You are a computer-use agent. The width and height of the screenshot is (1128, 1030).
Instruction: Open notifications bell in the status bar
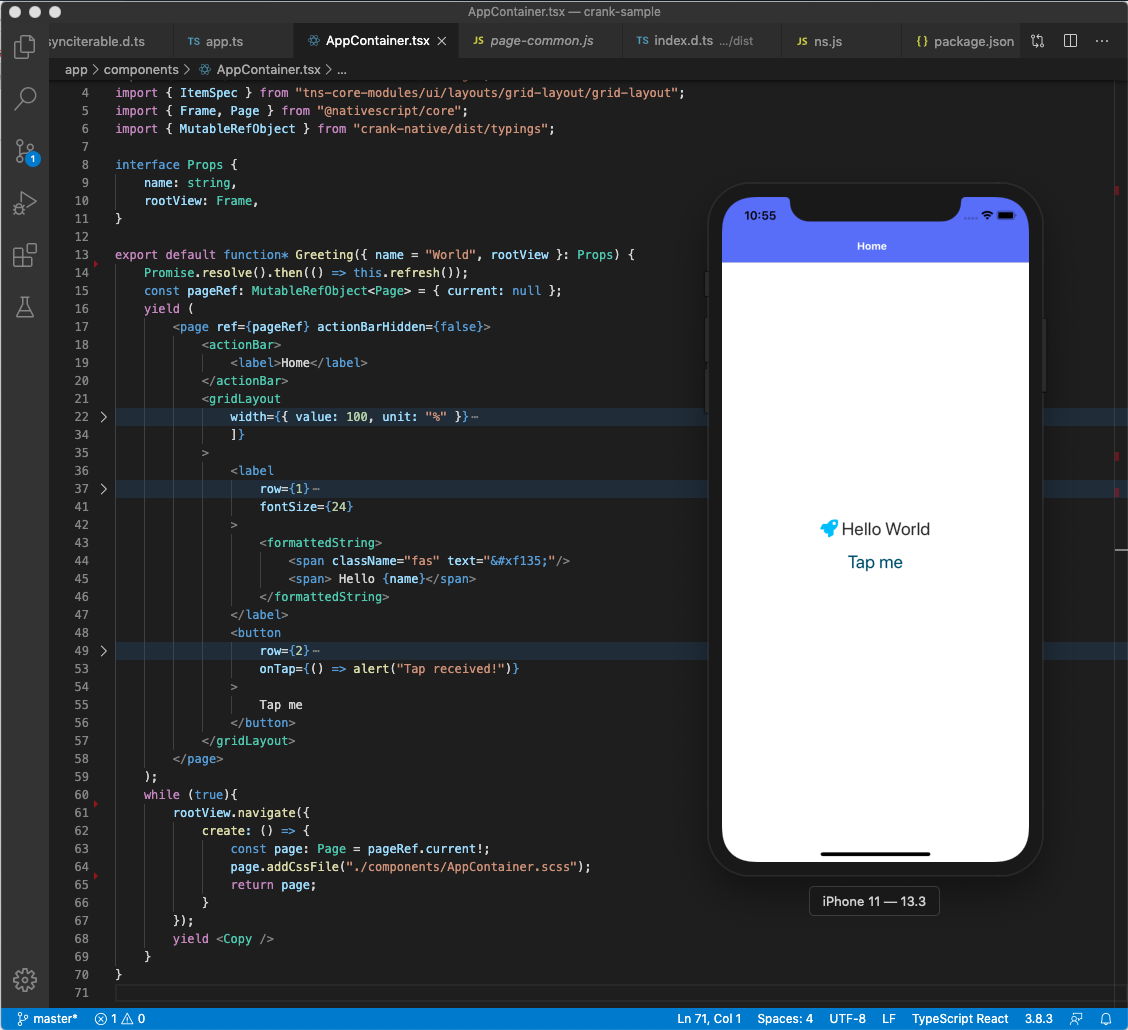[1106, 1018]
